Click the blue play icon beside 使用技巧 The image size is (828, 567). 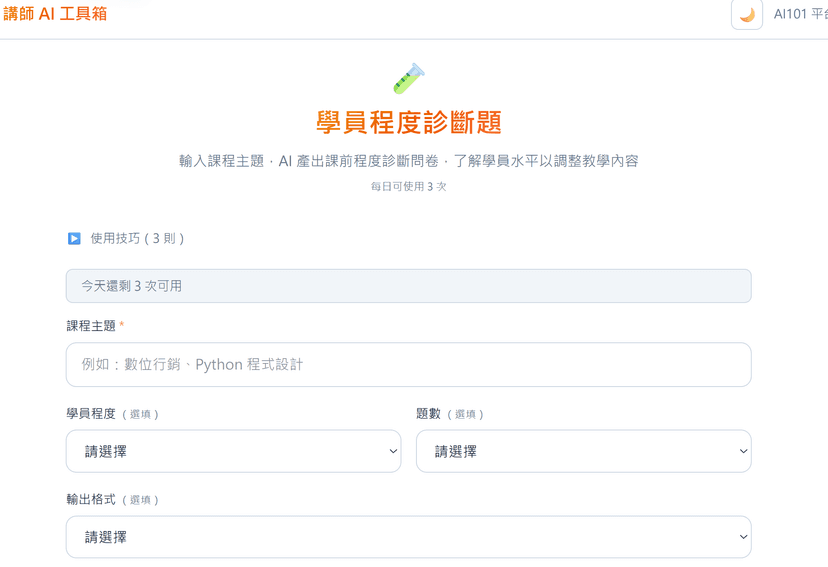[74, 239]
